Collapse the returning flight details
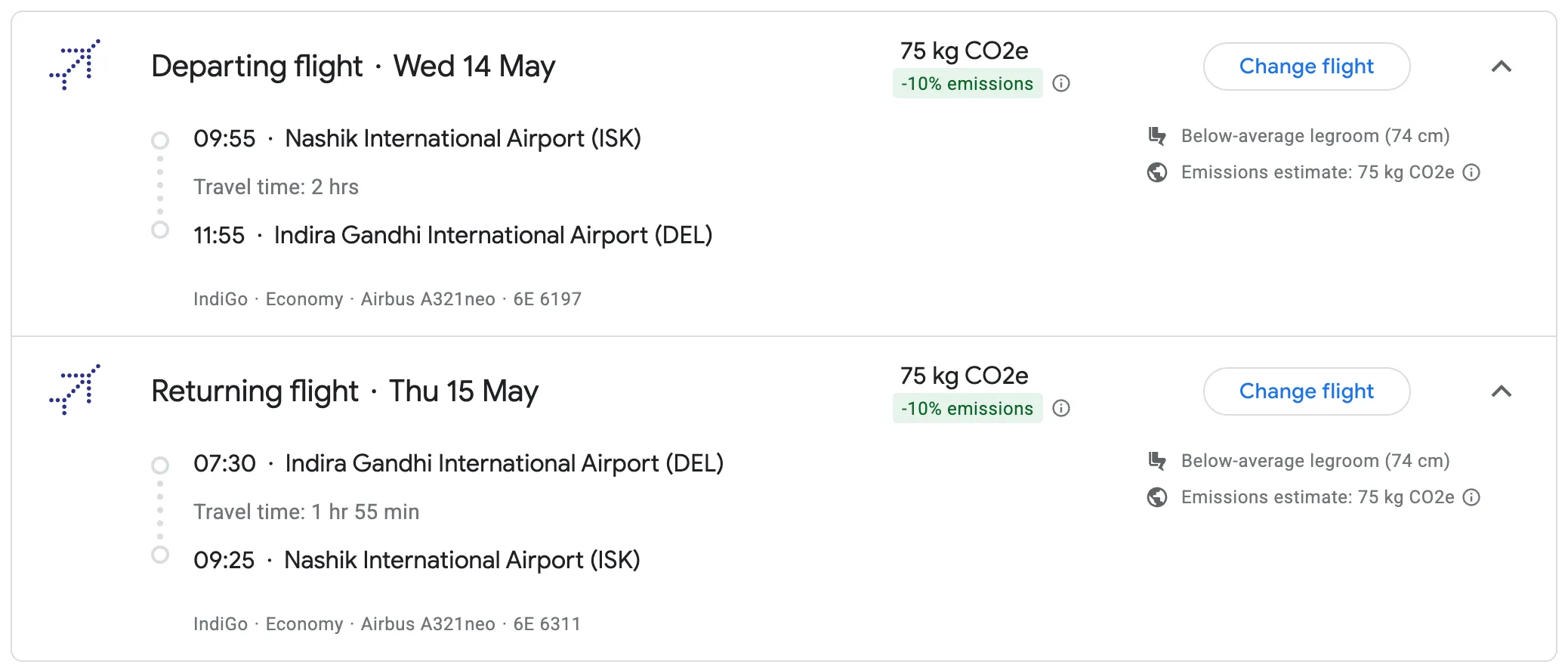The height and width of the screenshot is (671, 1568). (1501, 391)
